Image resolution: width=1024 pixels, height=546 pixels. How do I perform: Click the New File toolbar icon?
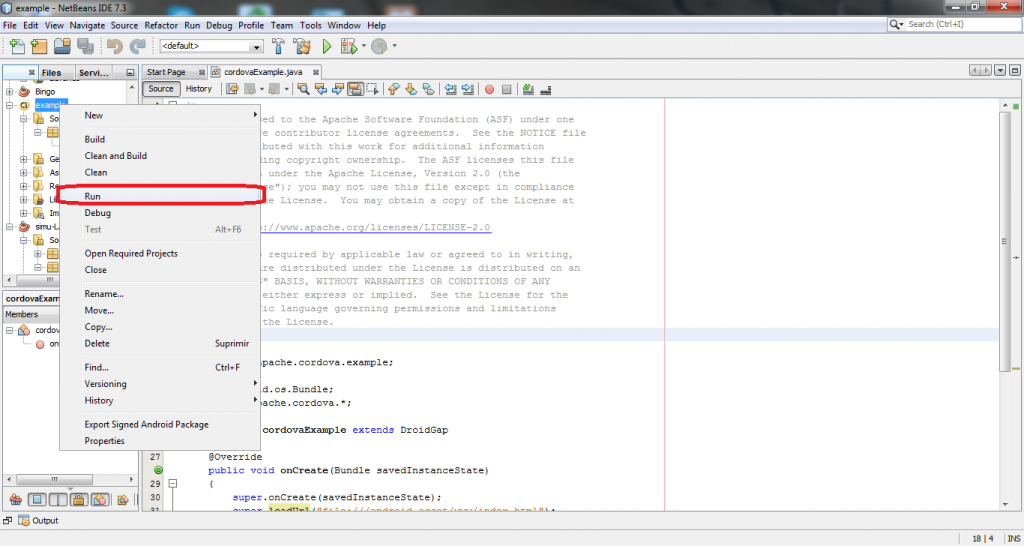pyautogui.click(x=17, y=46)
